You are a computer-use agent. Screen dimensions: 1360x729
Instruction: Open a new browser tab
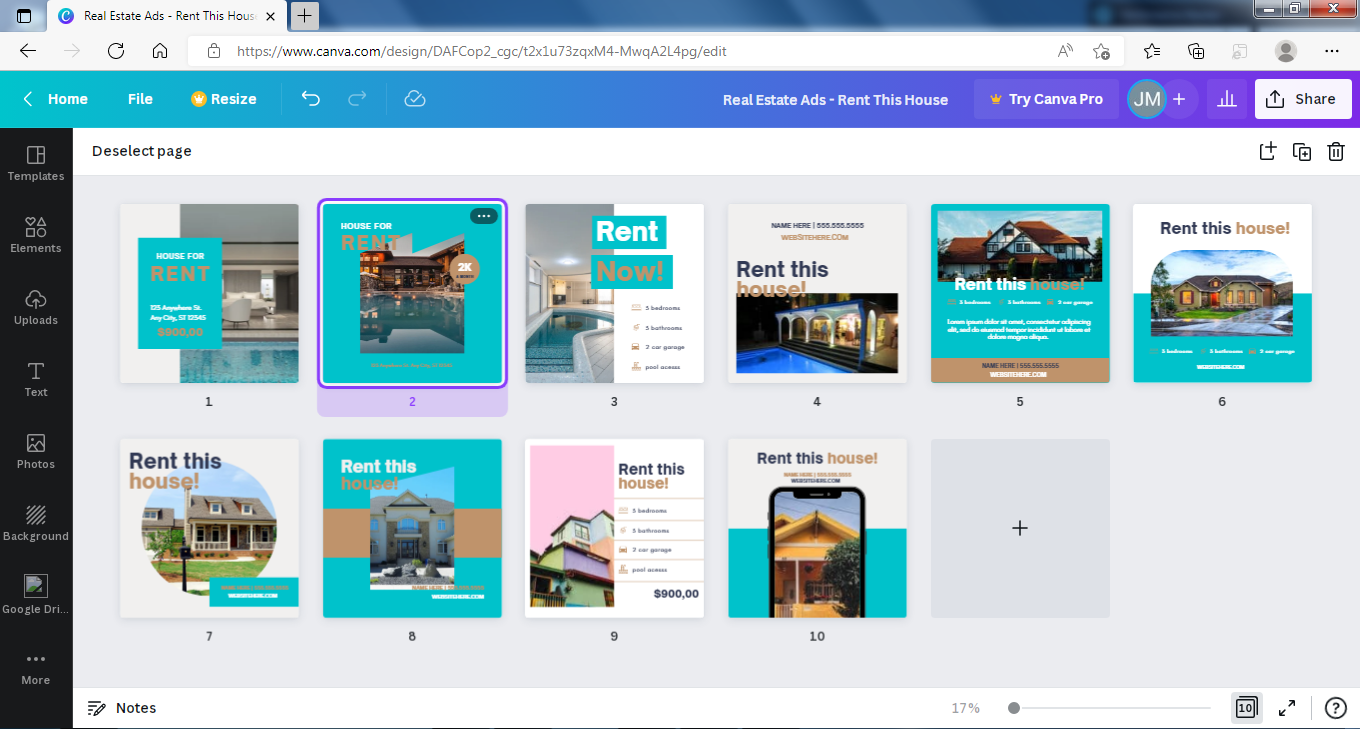[305, 15]
